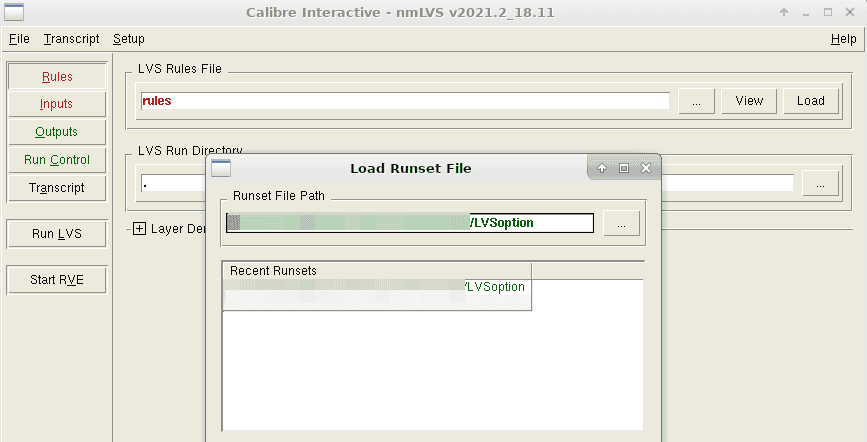Browse for LVS rules file with ellipsis button
The width and height of the screenshot is (867, 442).
pos(696,101)
